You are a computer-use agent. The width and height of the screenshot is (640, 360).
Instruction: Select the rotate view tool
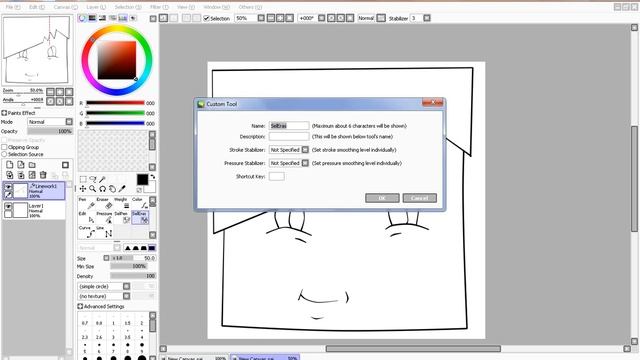point(102,189)
